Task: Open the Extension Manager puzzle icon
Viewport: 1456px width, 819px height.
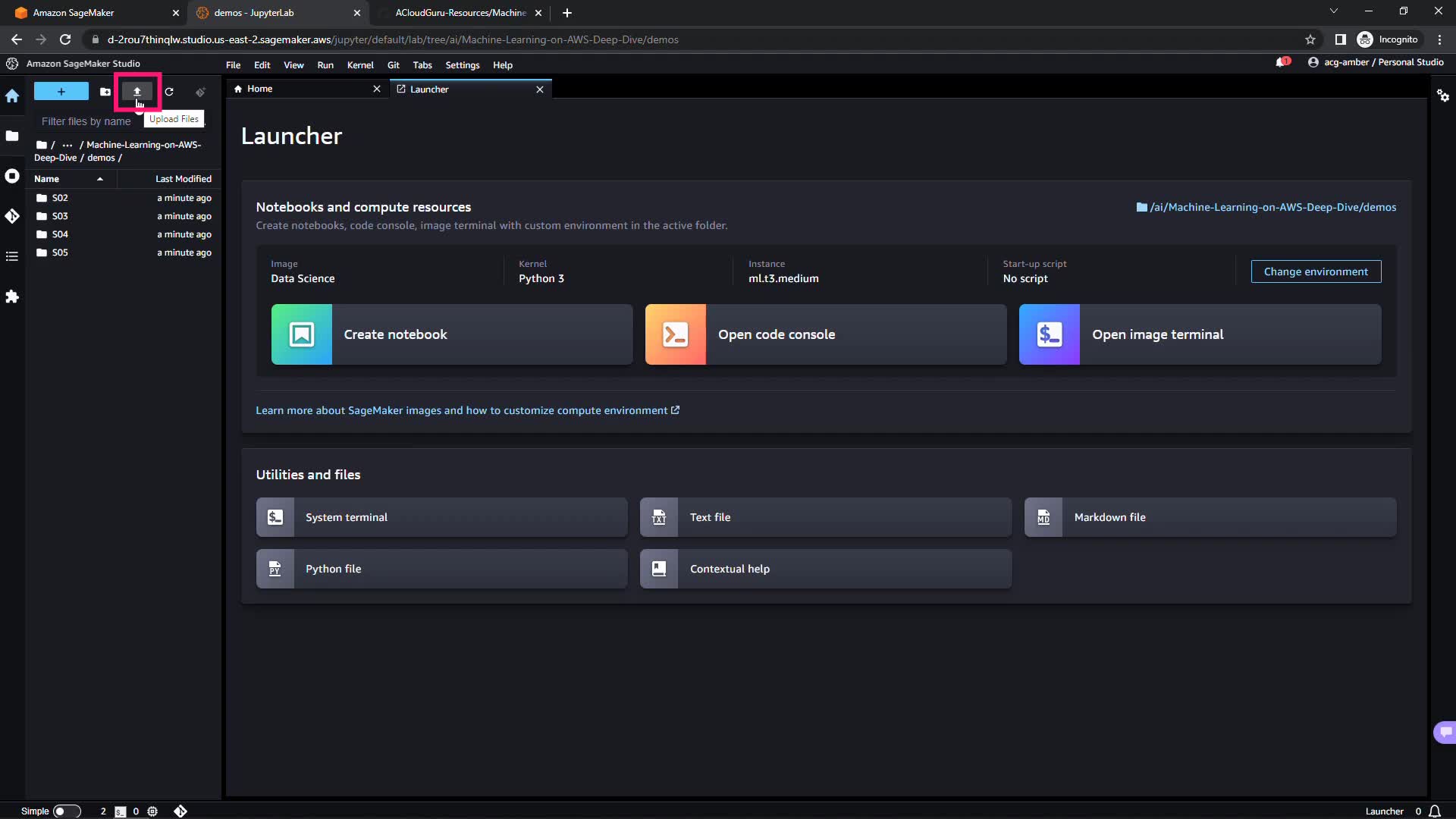Action: tap(12, 297)
